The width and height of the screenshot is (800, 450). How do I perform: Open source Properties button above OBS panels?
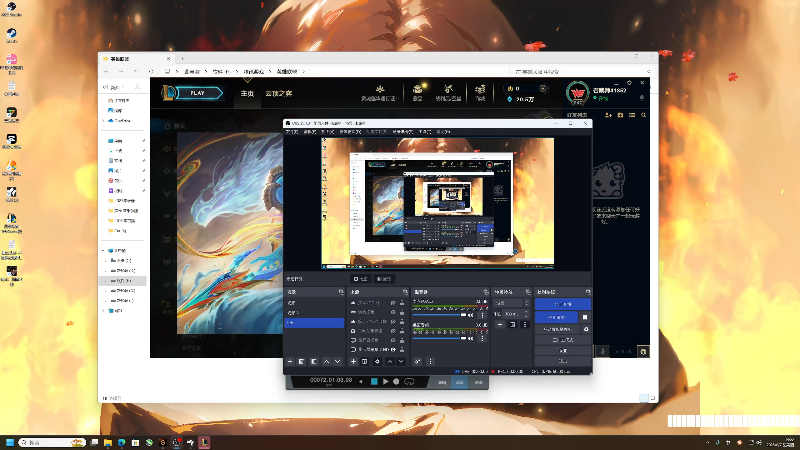361,279
